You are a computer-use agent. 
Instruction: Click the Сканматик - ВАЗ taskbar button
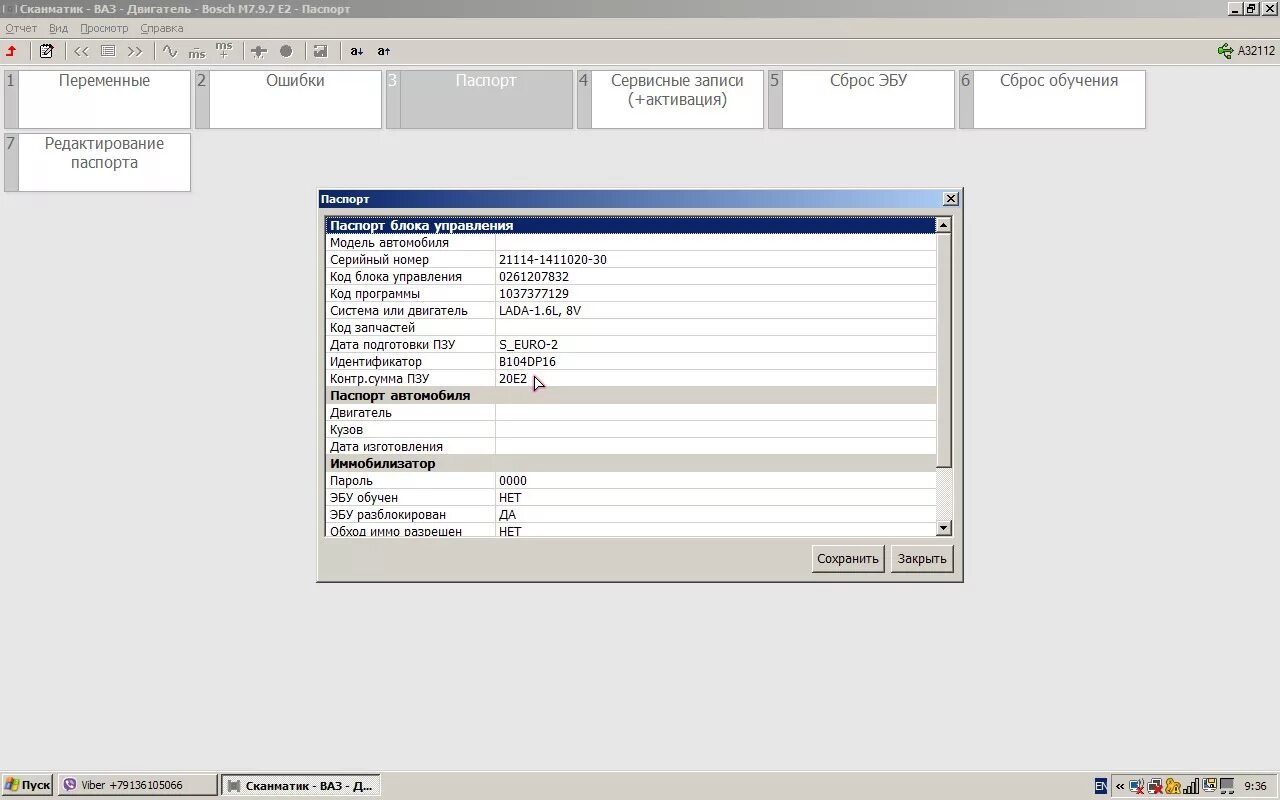click(300, 785)
